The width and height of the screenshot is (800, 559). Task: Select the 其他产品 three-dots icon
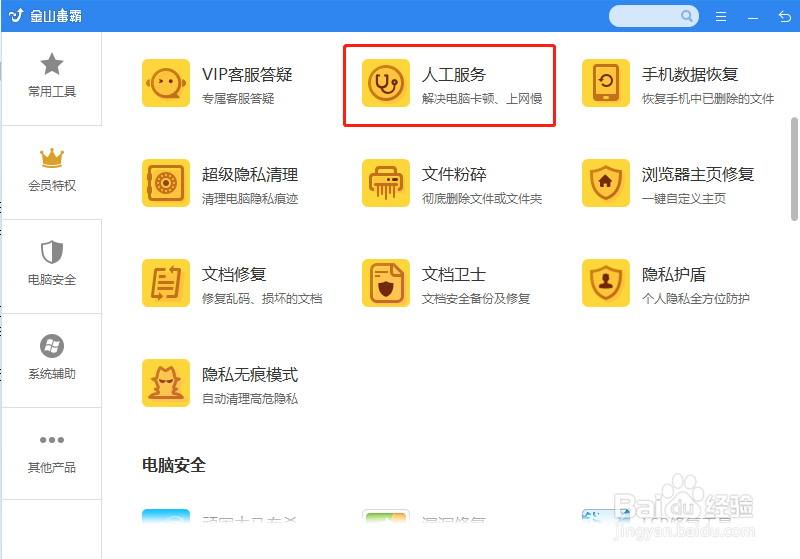(x=52, y=440)
